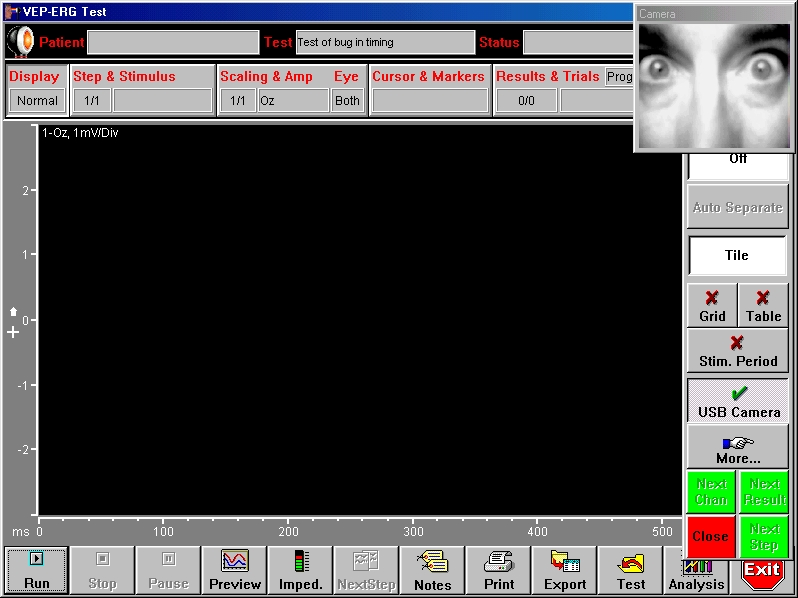Open the Imped. impedance check
The width and height of the screenshot is (798, 598).
tap(301, 570)
